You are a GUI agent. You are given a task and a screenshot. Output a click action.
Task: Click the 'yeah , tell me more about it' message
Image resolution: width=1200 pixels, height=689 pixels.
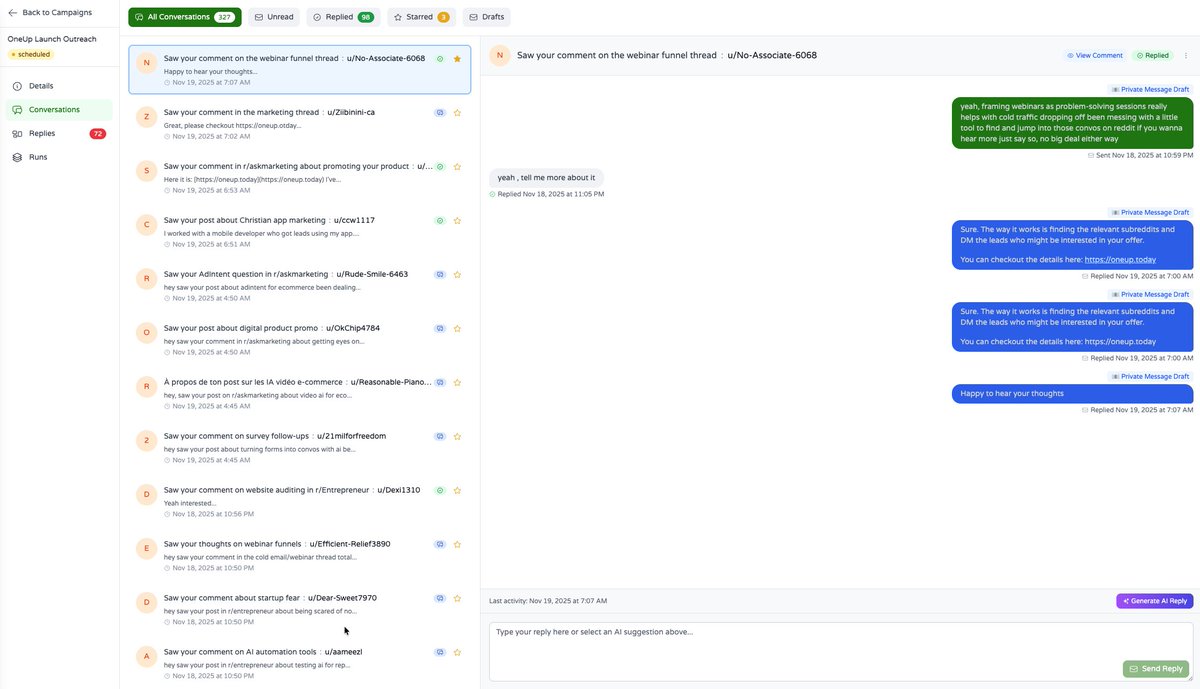546,177
